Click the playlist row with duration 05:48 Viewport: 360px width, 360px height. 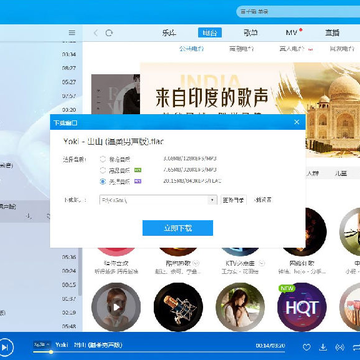[41, 326]
